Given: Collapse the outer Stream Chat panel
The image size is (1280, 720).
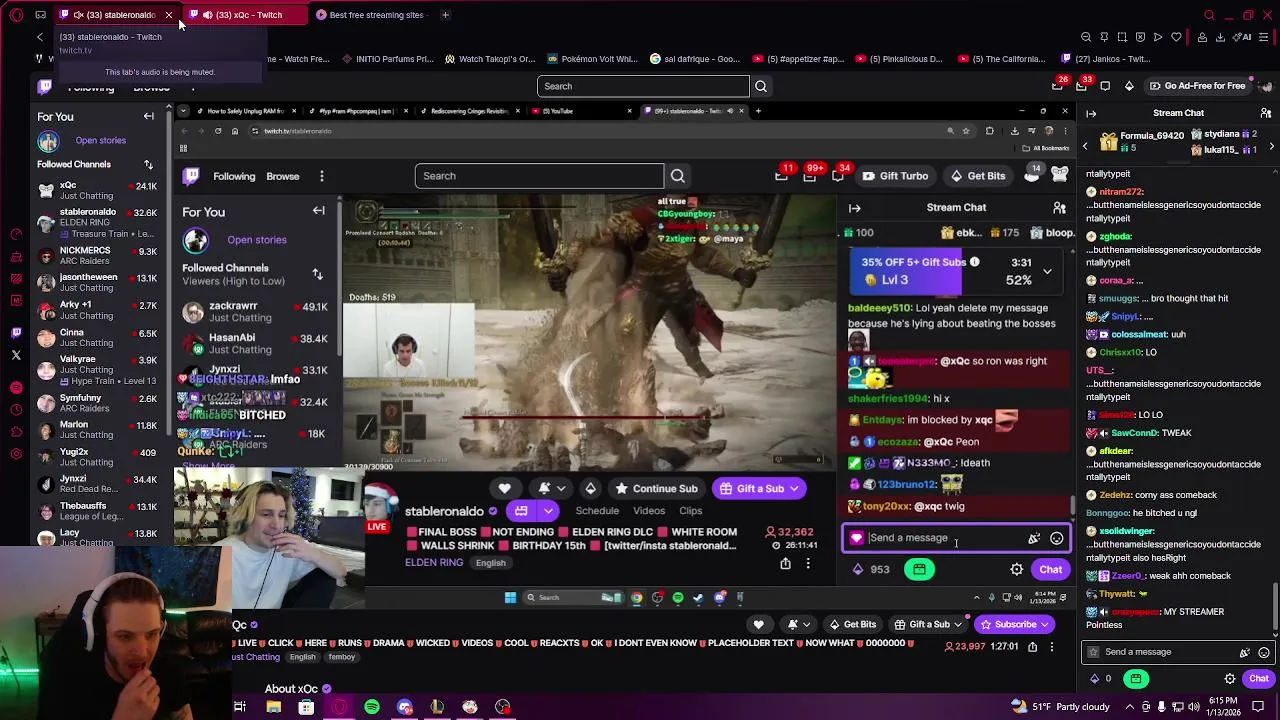Looking at the screenshot, I should (x=1091, y=113).
